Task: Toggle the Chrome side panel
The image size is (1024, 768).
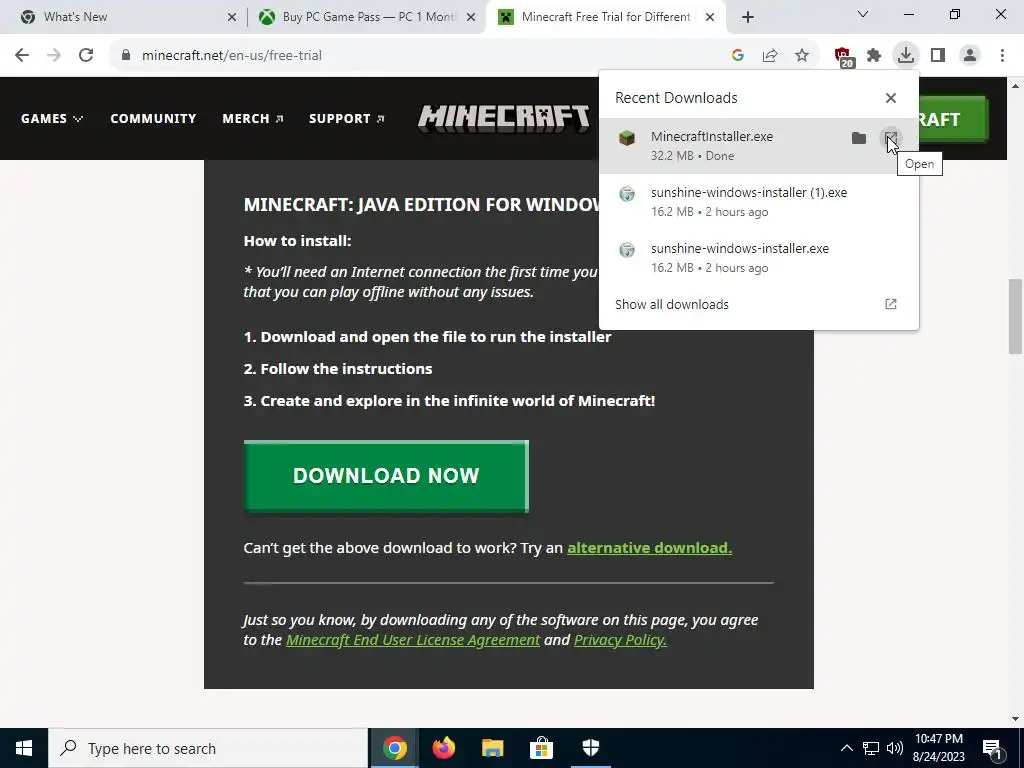Action: tap(938, 55)
